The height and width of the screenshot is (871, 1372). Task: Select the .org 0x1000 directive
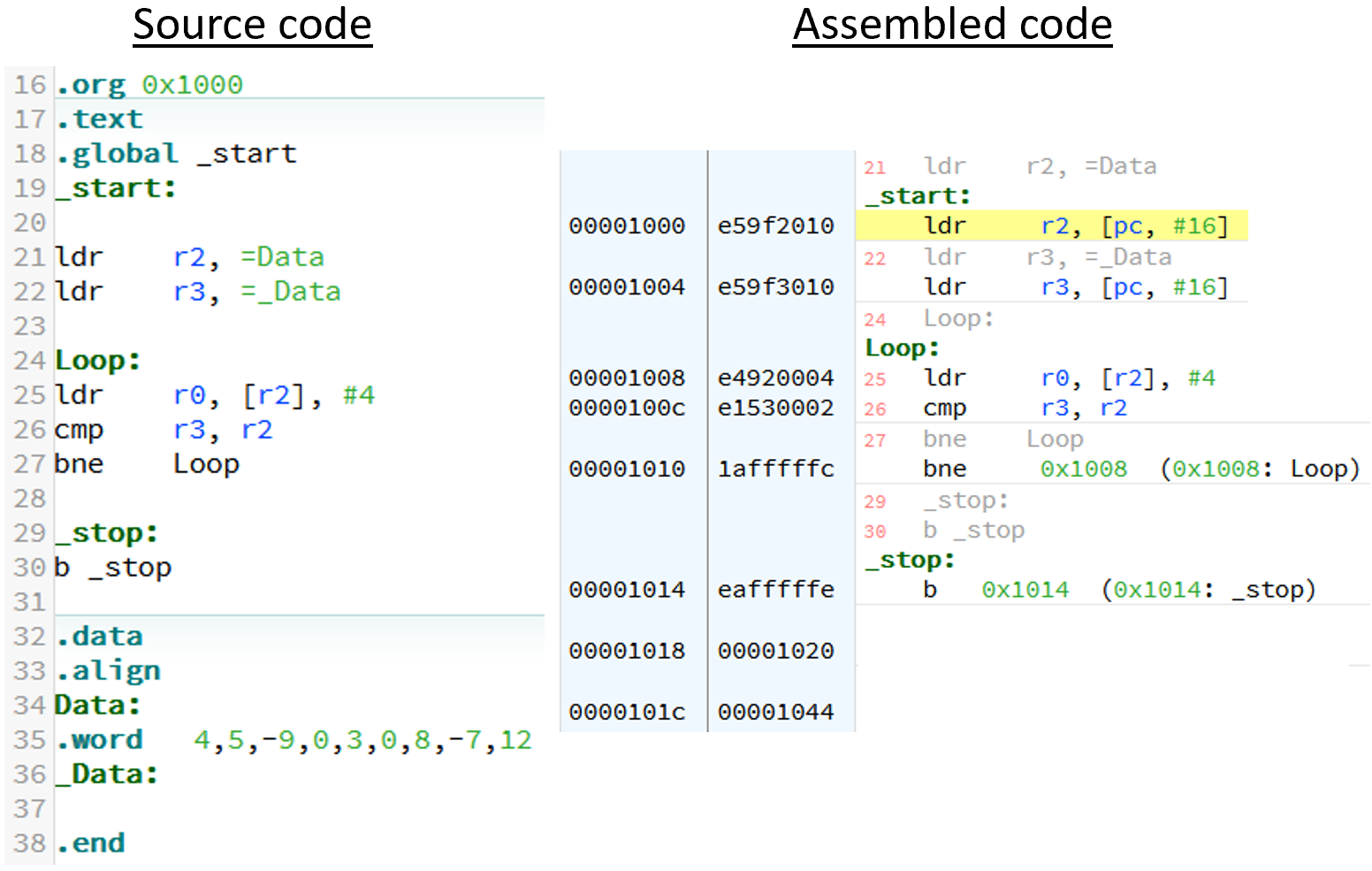tap(149, 84)
